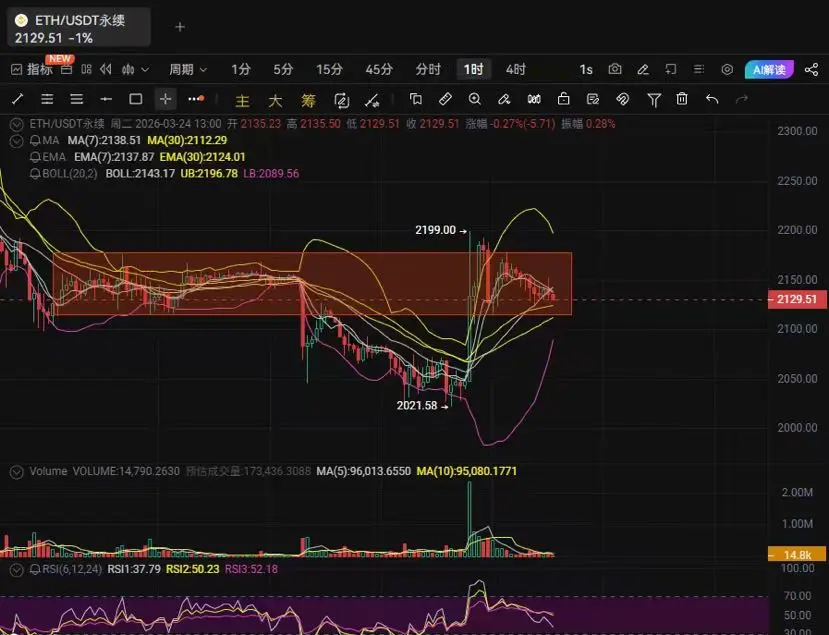The height and width of the screenshot is (635, 829).
Task: Select the rectangle drawing tool
Action: [x=136, y=99]
